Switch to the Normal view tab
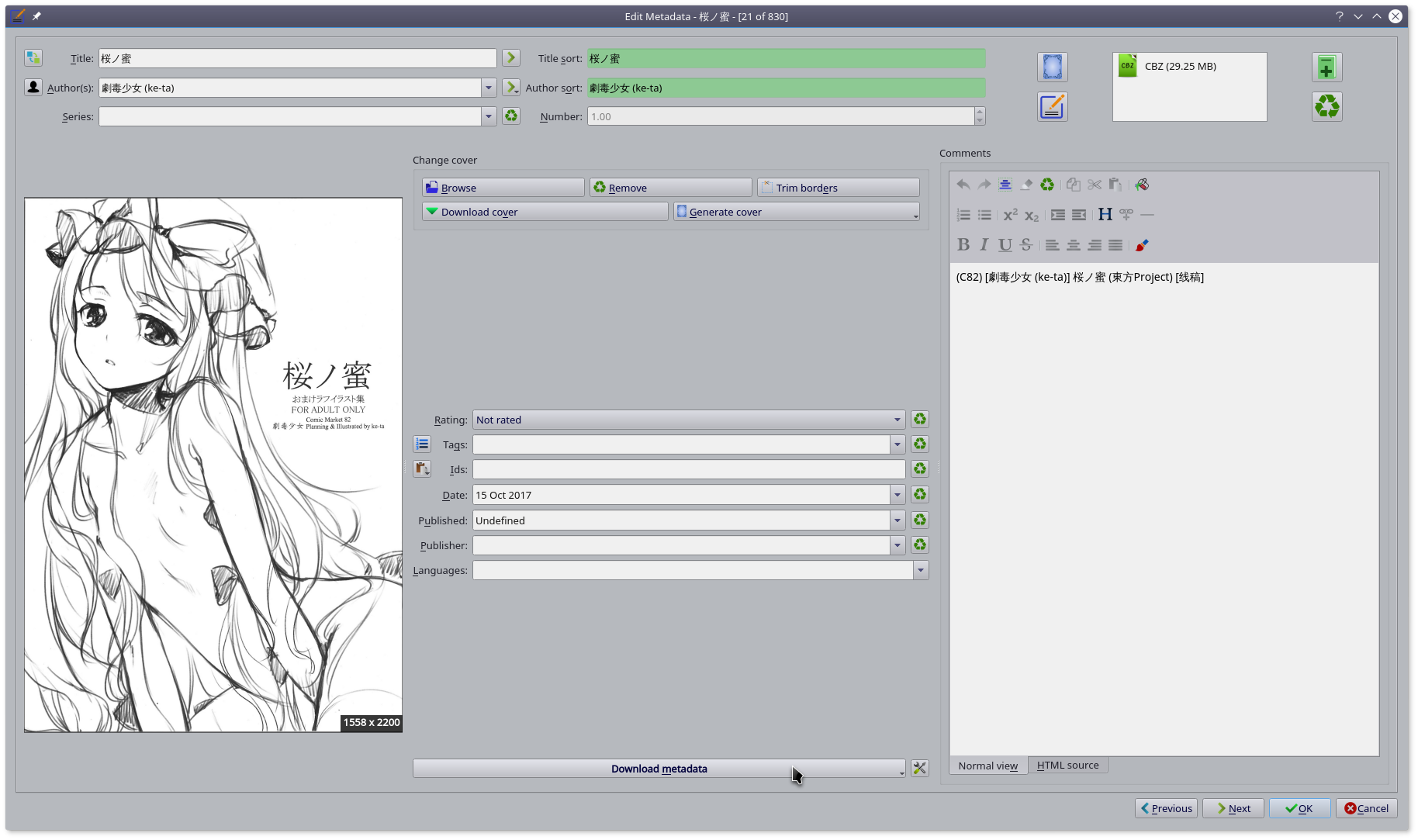Viewport: 1418px width, 840px height. tap(987, 766)
